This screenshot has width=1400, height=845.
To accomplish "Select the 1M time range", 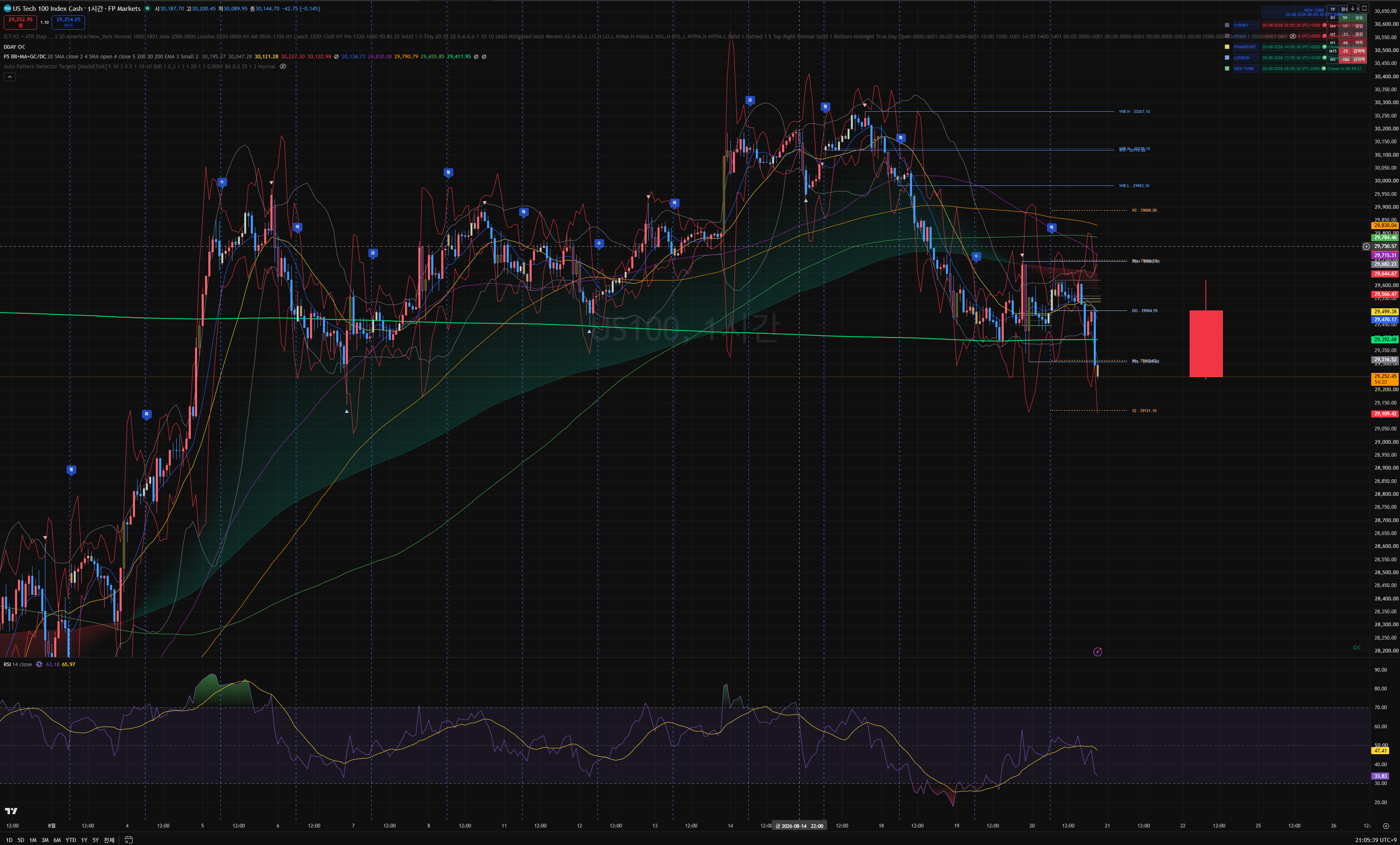I will point(33,840).
